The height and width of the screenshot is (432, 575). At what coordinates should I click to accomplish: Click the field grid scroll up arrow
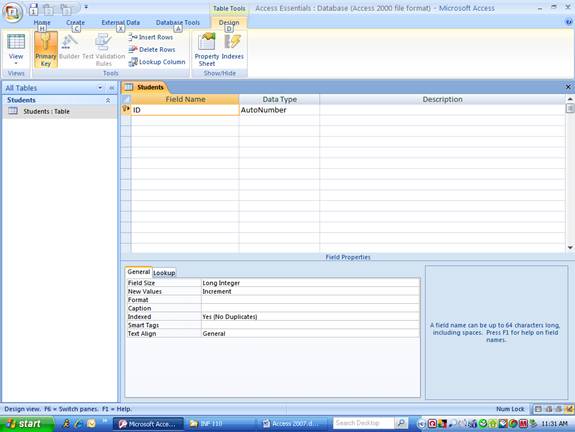pyautogui.click(x=570, y=99)
